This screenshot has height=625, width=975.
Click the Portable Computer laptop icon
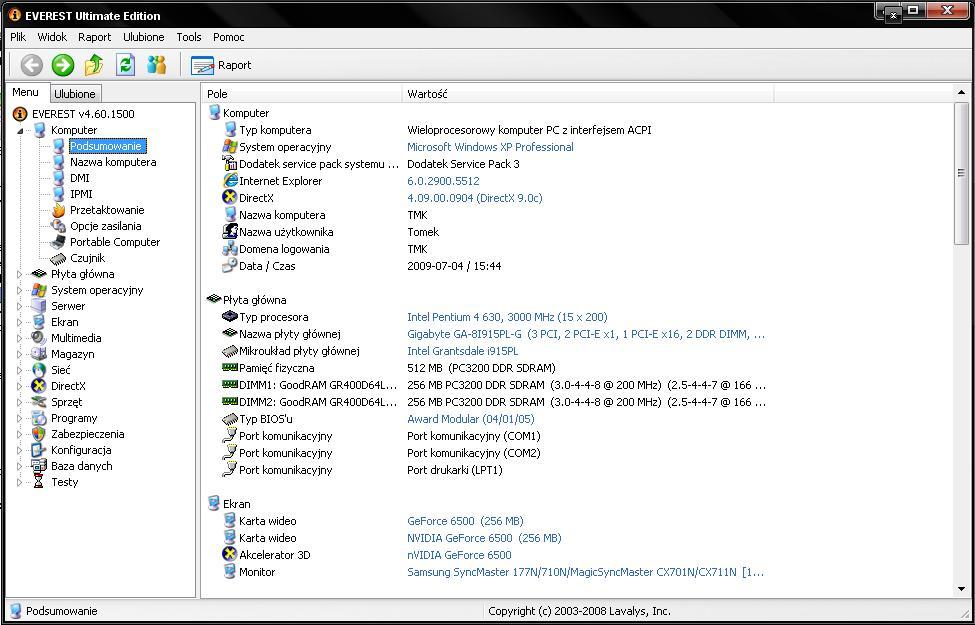[58, 242]
